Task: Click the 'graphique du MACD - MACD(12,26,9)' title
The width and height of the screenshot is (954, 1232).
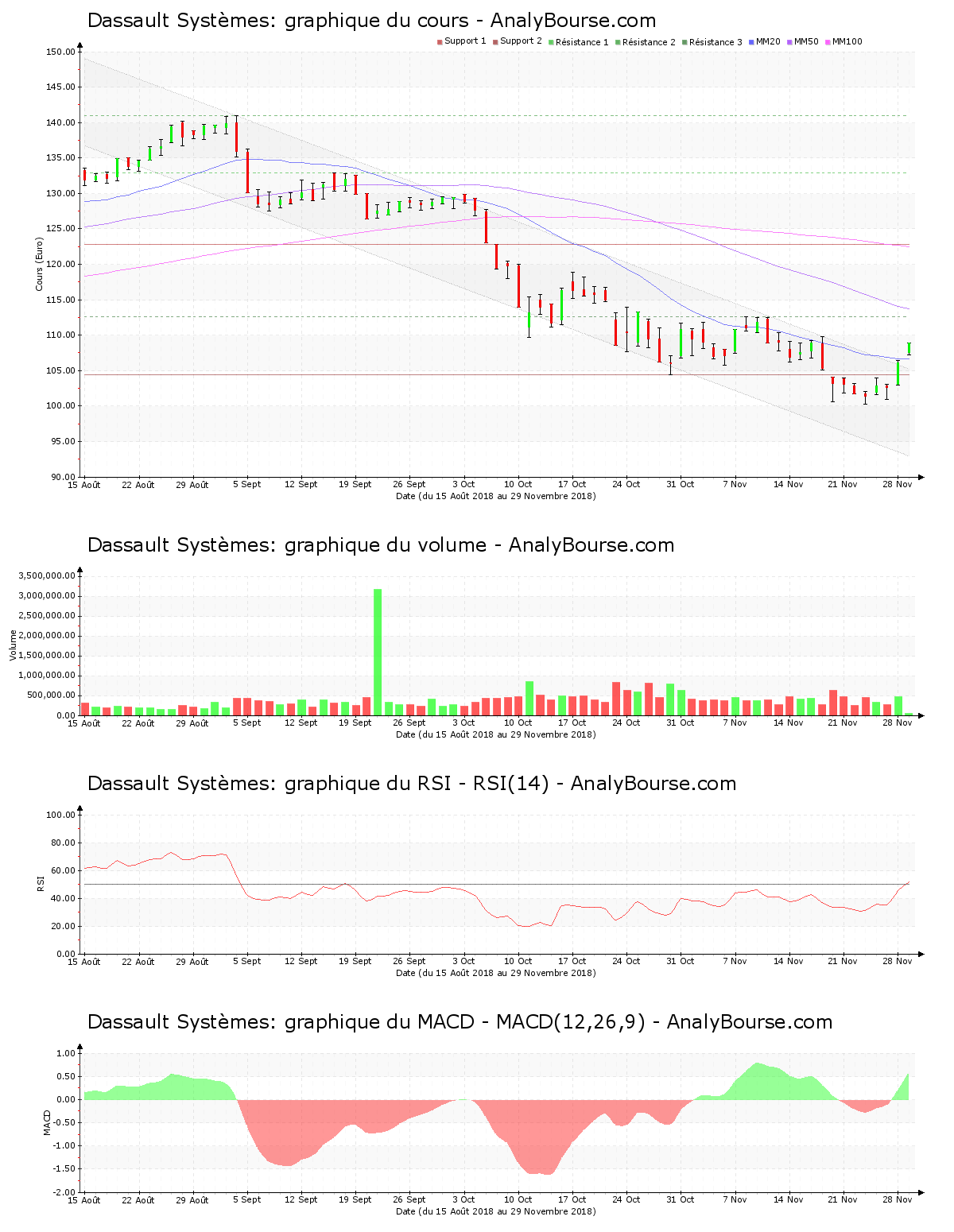Action: click(x=460, y=1022)
